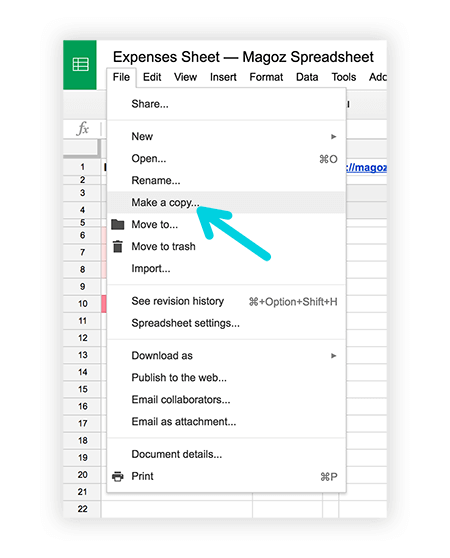Choose Publish to the web...

point(226,378)
